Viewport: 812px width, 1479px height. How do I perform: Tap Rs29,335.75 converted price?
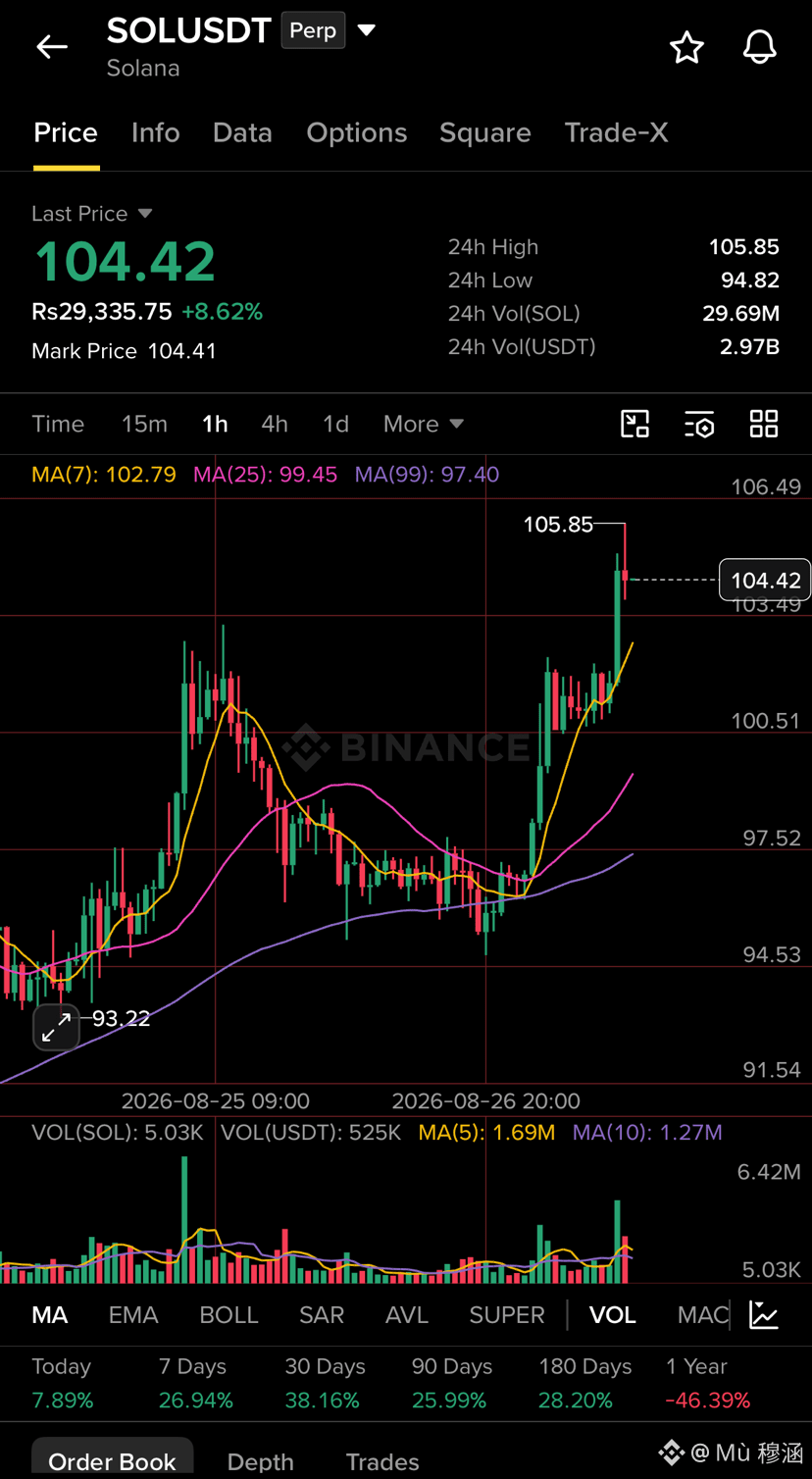(102, 312)
